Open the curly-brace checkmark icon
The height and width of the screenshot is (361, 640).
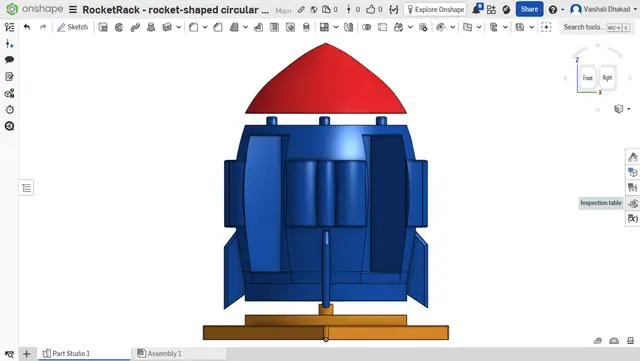393,9
